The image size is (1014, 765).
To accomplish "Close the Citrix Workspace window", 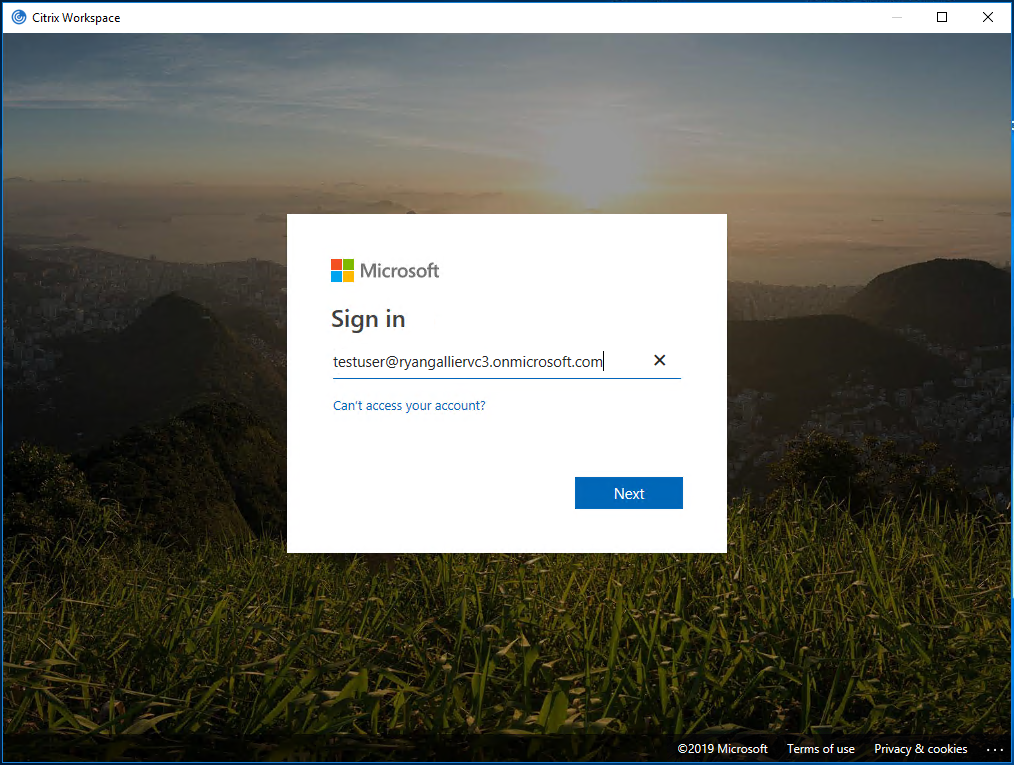I will pyautogui.click(x=988, y=17).
